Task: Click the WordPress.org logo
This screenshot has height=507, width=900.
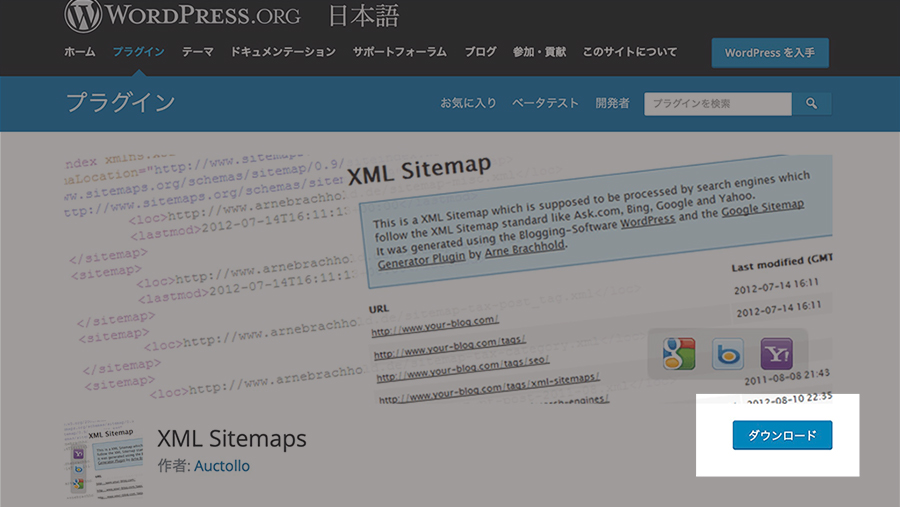Action: tap(182, 16)
